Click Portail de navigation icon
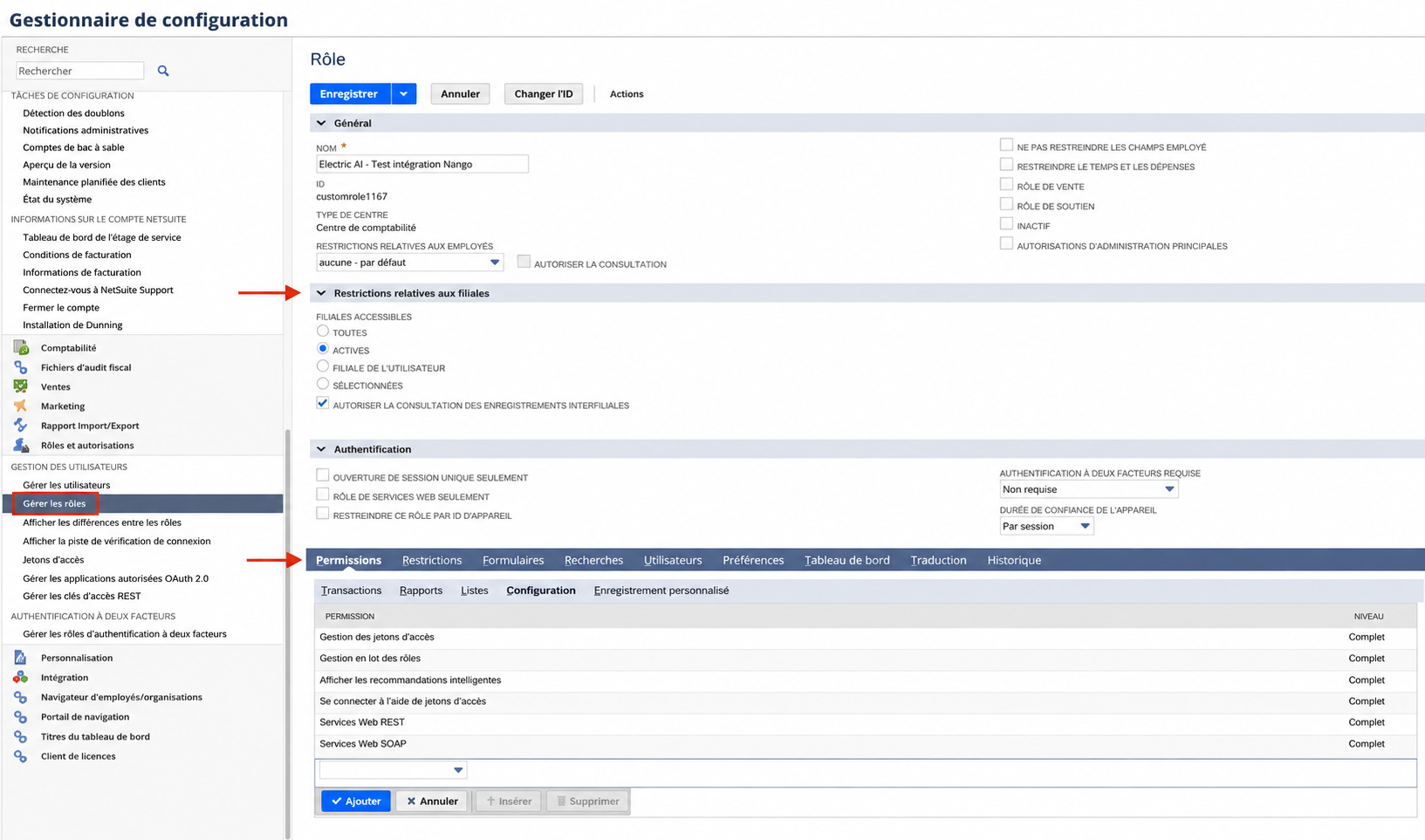The width and height of the screenshot is (1425, 840). coord(21,717)
